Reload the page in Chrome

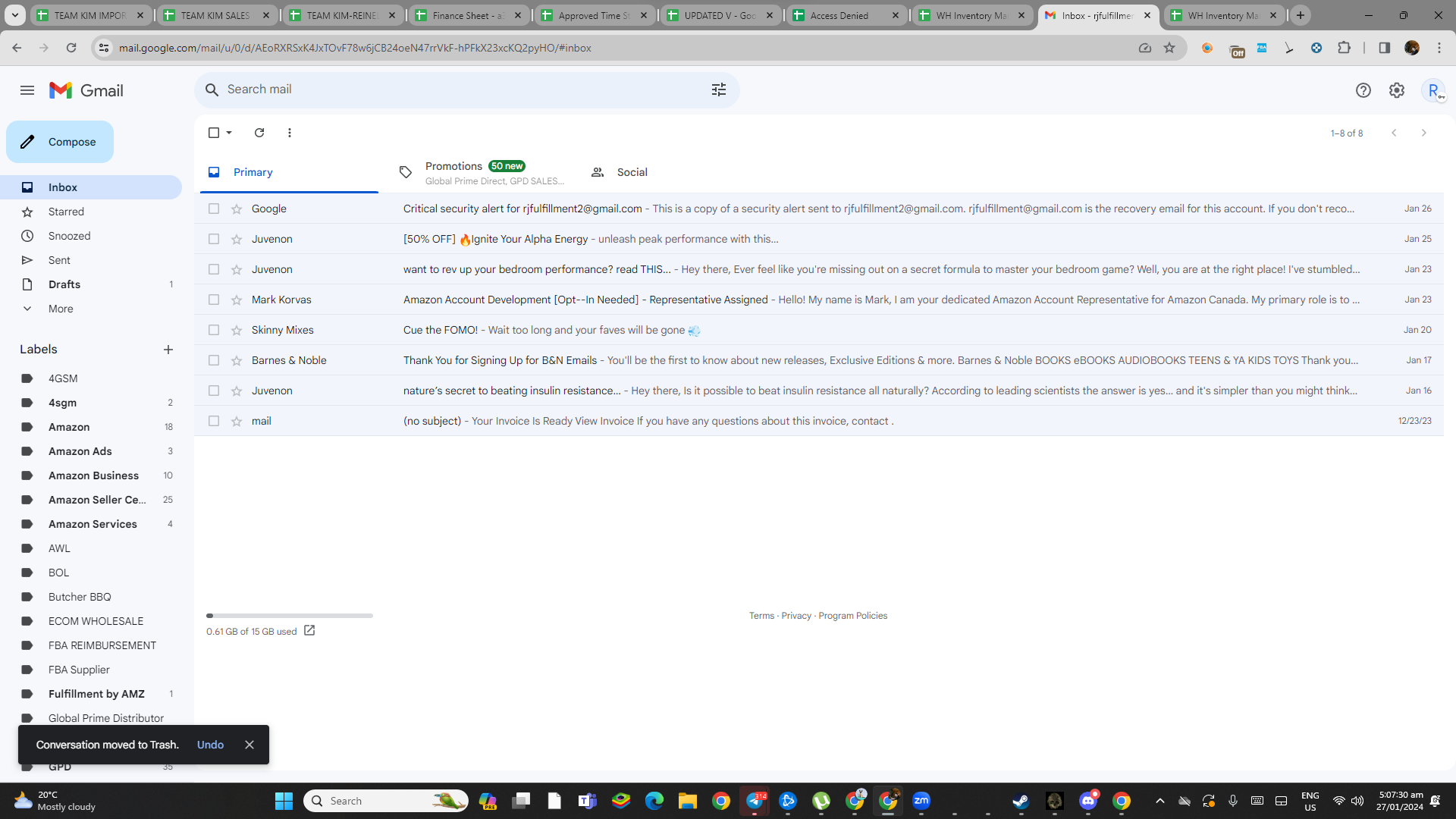tap(71, 48)
